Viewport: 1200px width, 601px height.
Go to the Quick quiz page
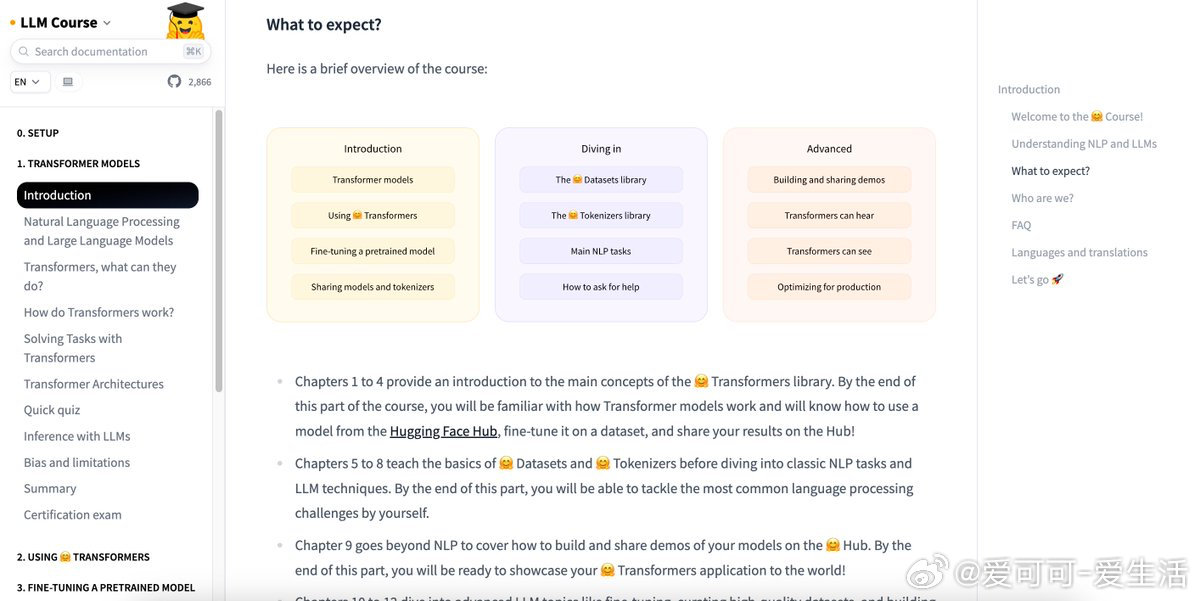tap(52, 410)
